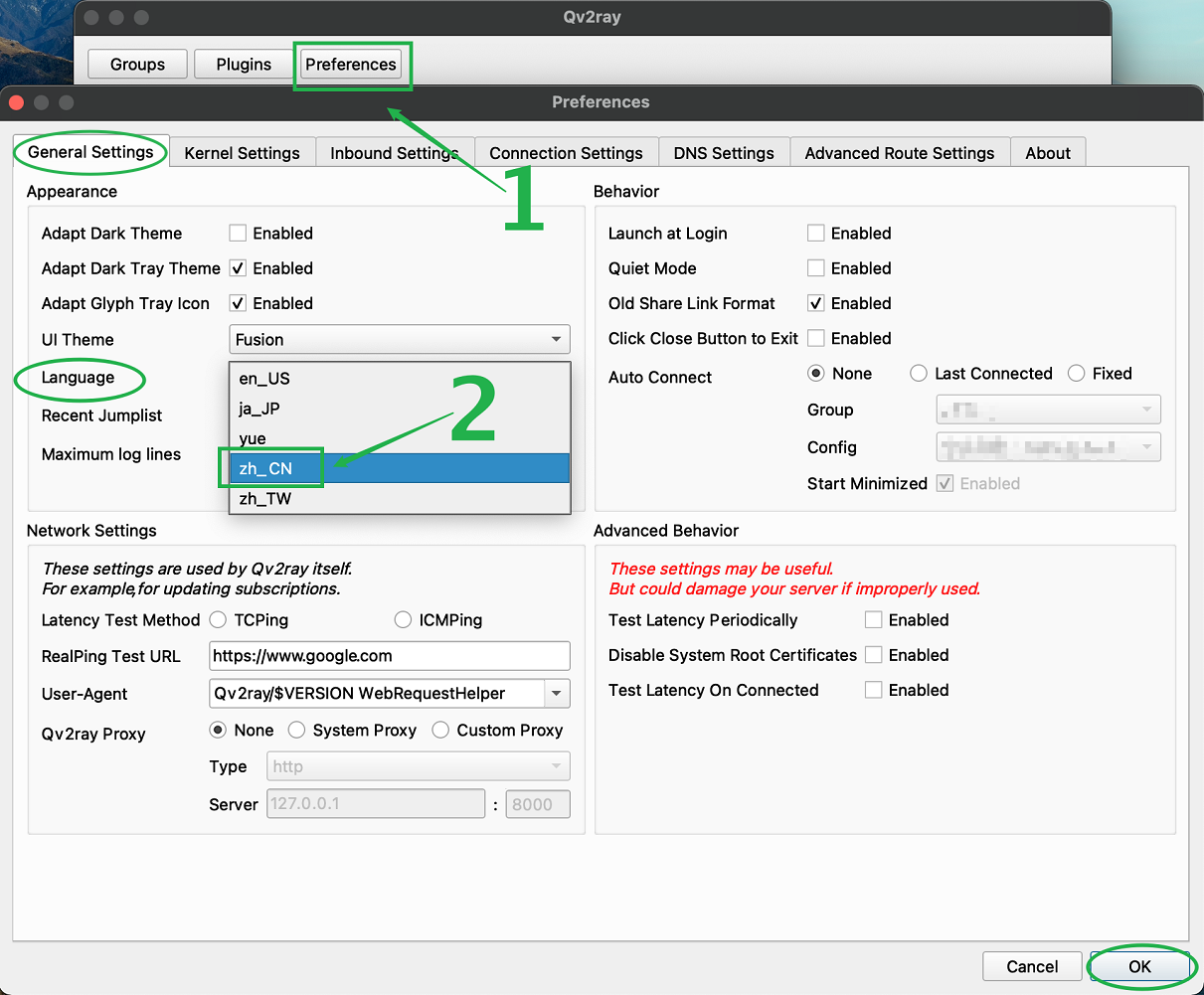Select the Last Connected radio button
The height and width of the screenshot is (995, 1204).
(919, 374)
